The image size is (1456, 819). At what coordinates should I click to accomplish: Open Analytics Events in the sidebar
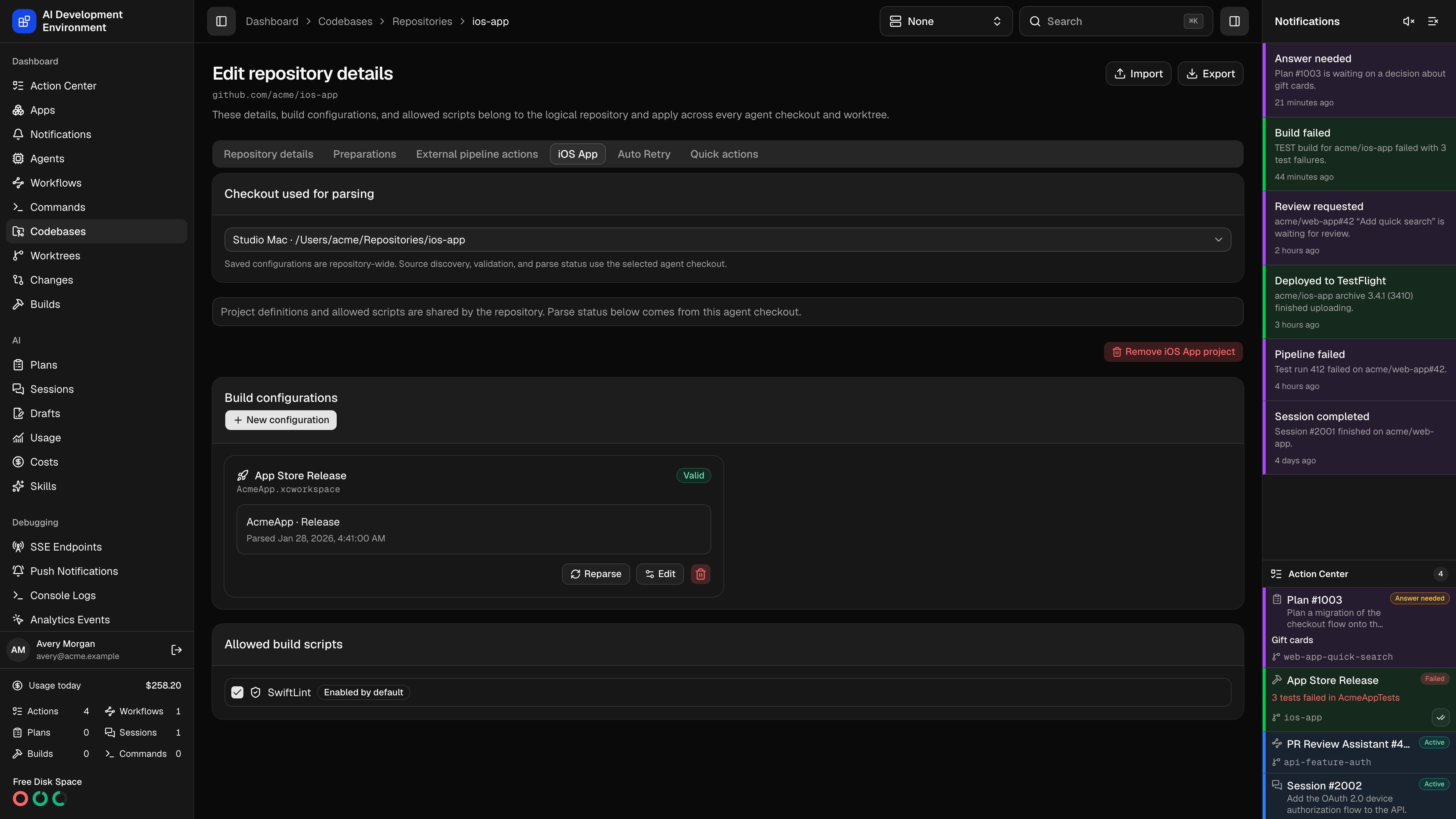97,620
